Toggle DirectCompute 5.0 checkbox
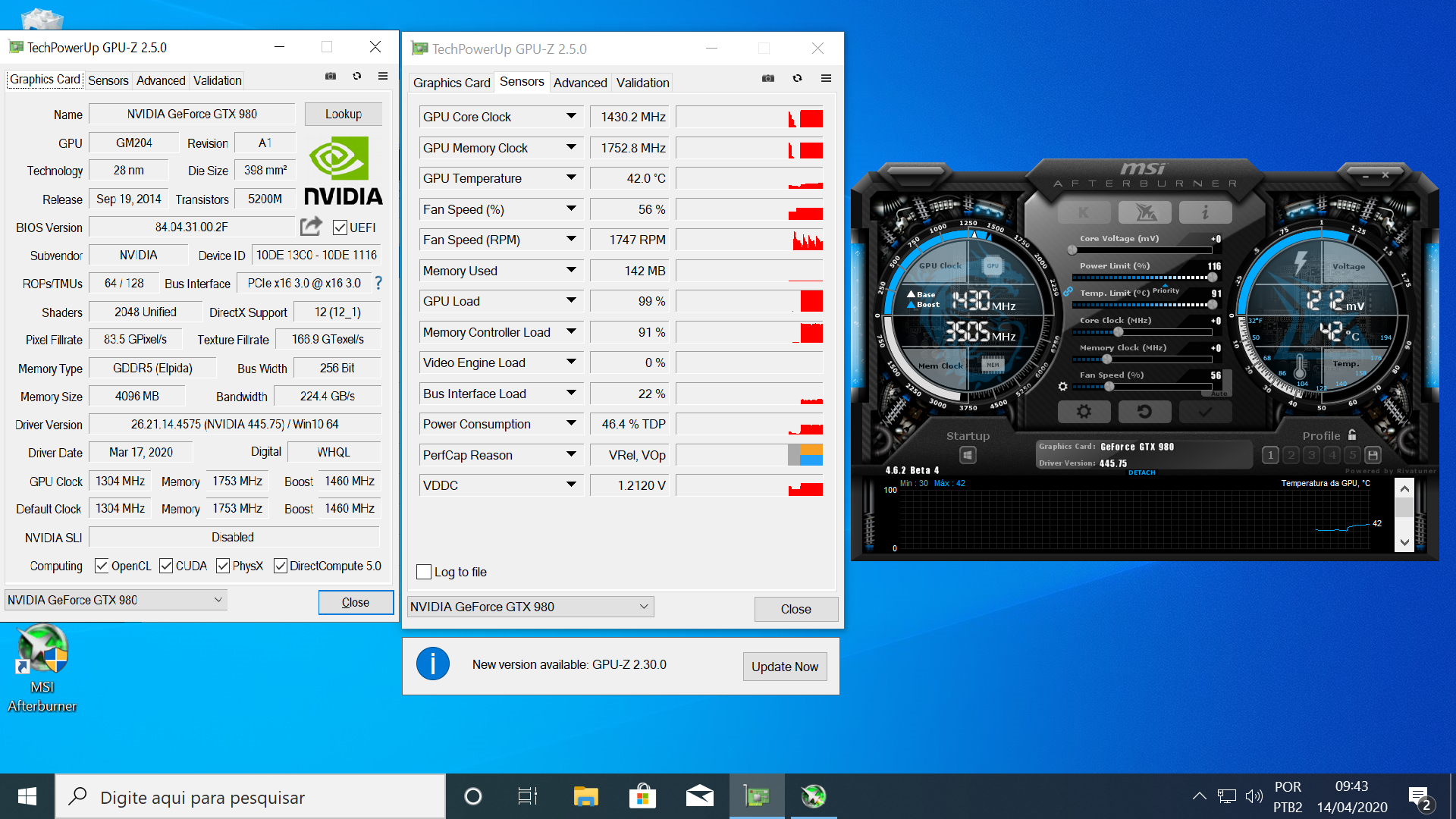1456x819 pixels. click(x=281, y=566)
